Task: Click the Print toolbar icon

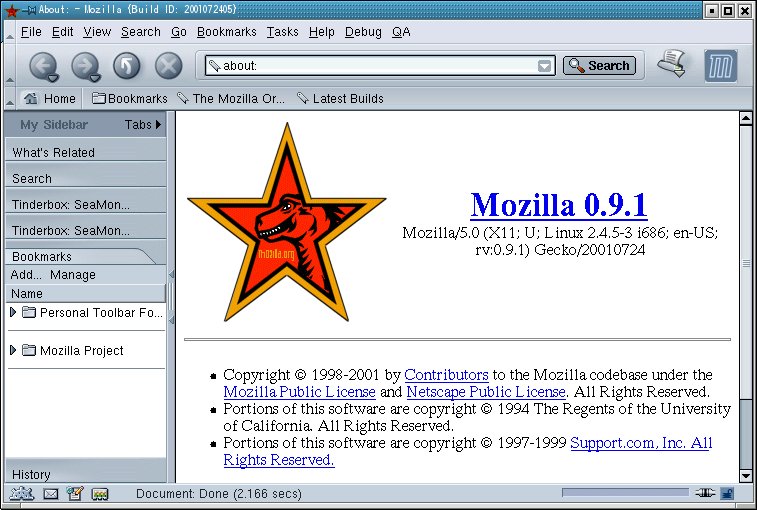Action: coord(672,63)
